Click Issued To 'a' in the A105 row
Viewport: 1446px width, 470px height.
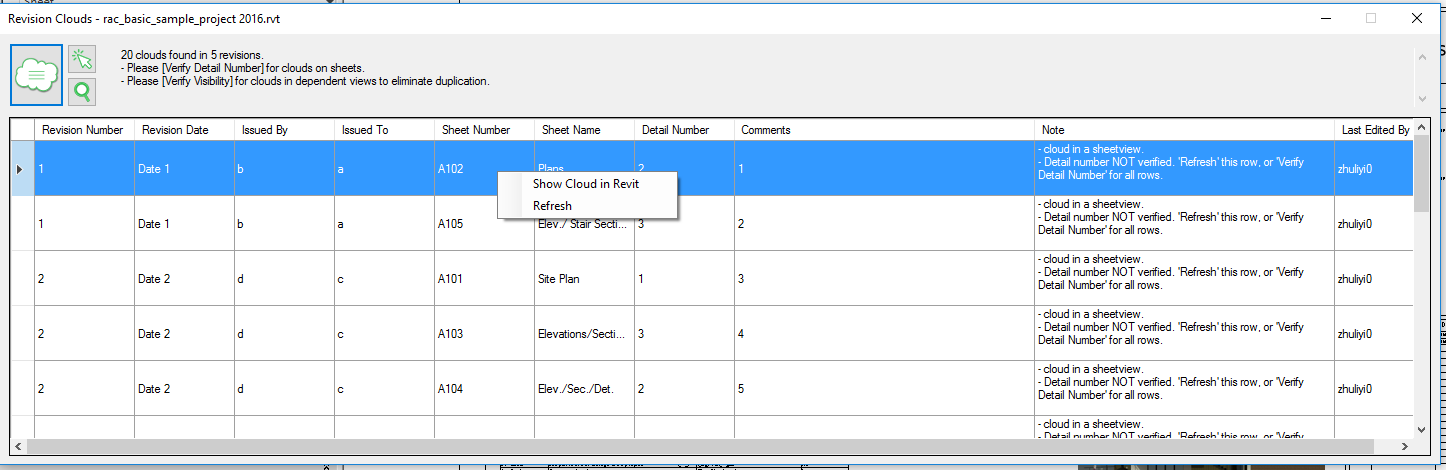[384, 223]
